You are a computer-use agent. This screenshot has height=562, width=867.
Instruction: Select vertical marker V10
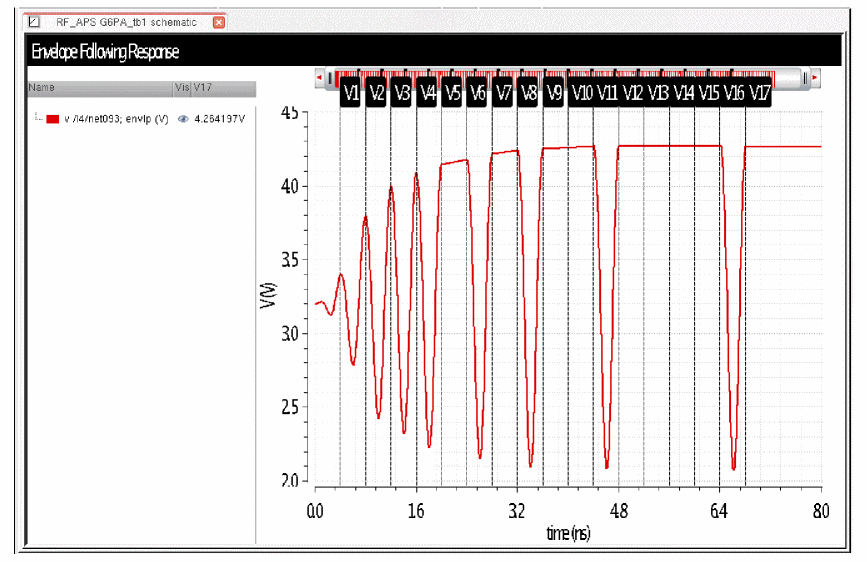[x=582, y=92]
